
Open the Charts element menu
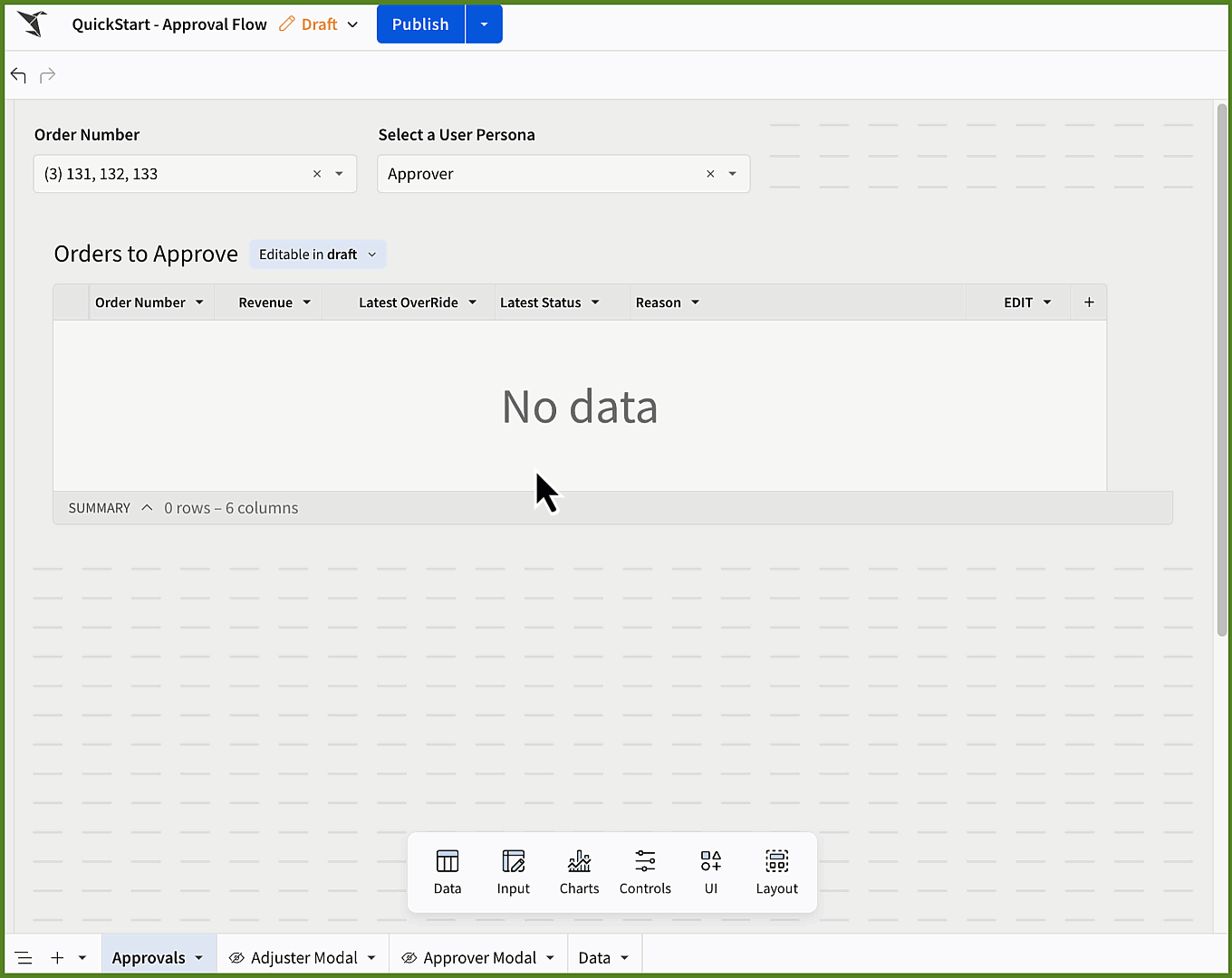point(579,872)
